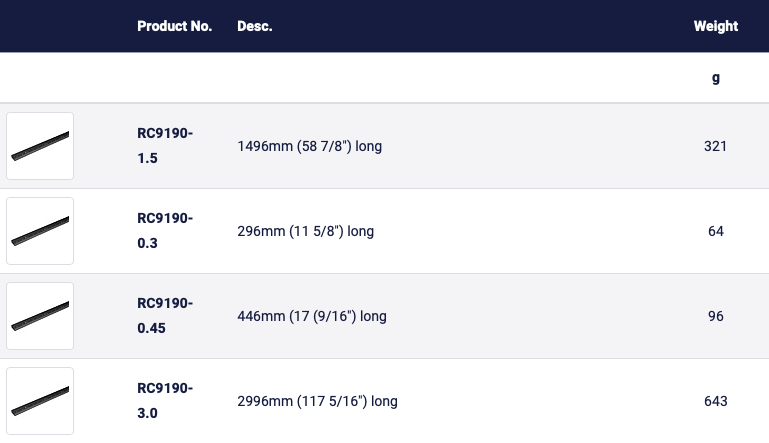This screenshot has height=443, width=769.
Task: Click the Product No. column header
Action: point(174,26)
